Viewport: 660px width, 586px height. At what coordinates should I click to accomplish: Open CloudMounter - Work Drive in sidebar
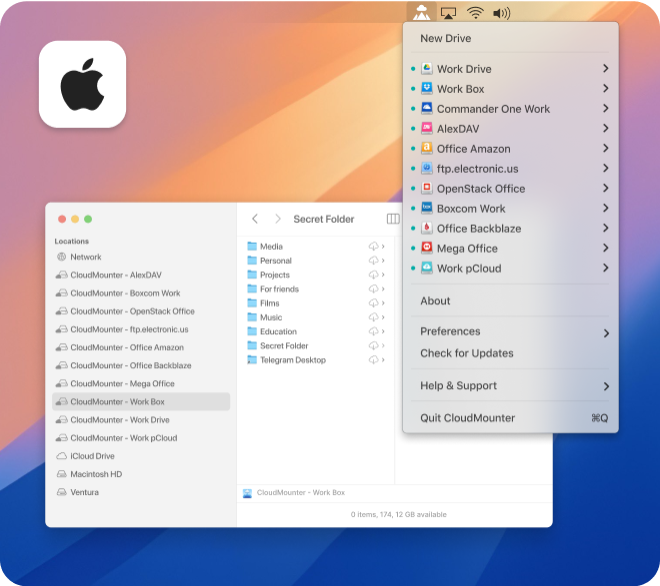[x=141, y=420]
